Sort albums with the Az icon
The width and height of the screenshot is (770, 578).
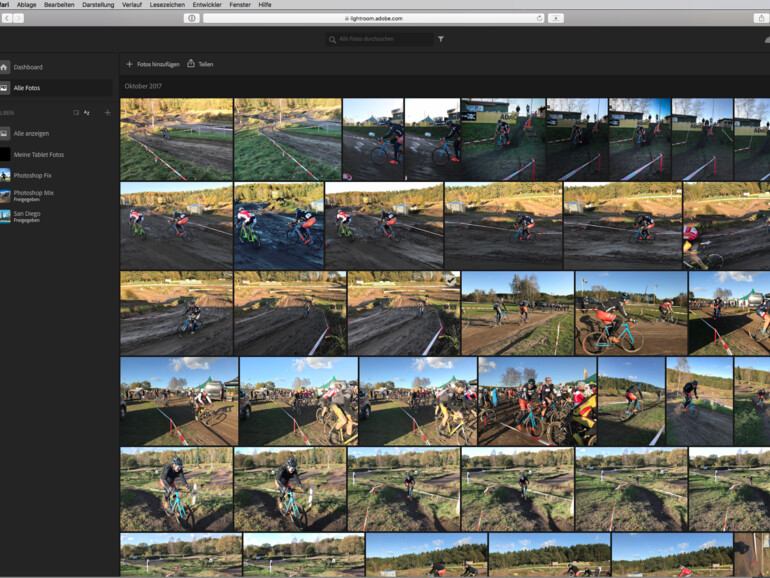pyautogui.click(x=87, y=112)
